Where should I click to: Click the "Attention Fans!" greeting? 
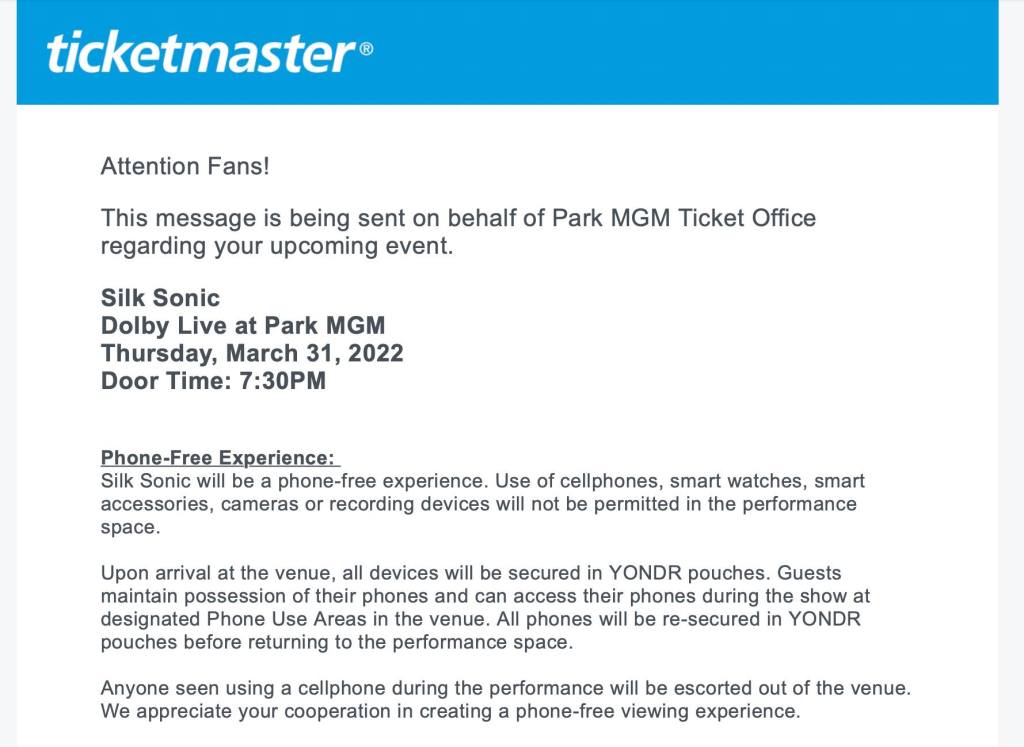(185, 166)
